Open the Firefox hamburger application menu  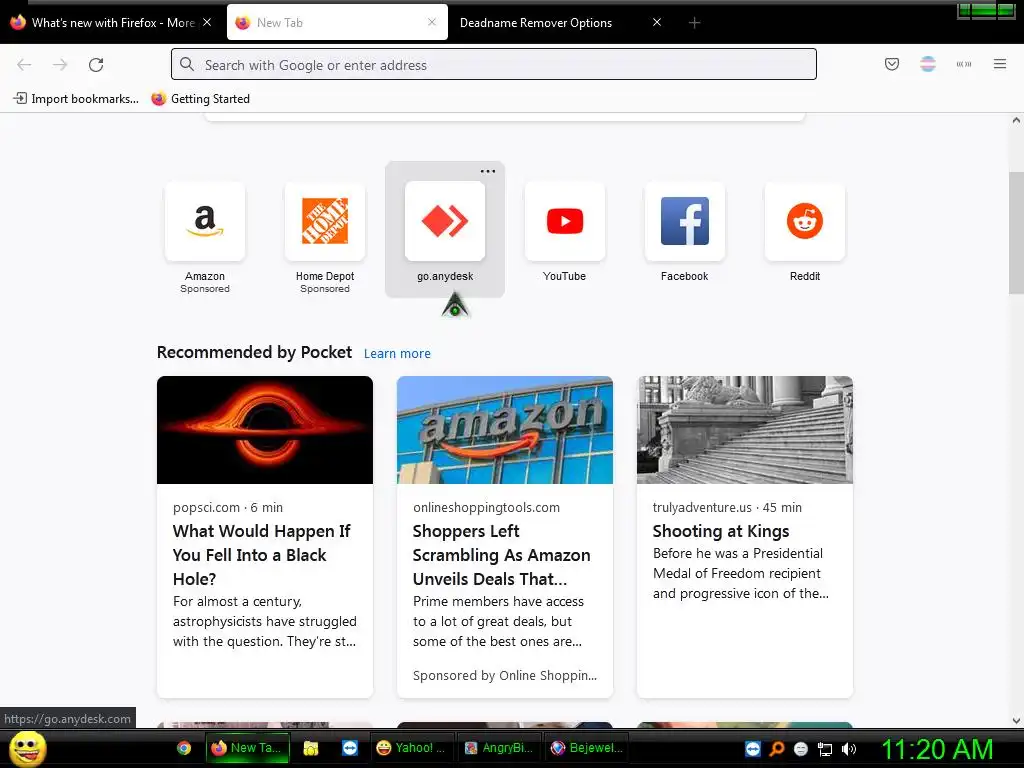click(1000, 64)
